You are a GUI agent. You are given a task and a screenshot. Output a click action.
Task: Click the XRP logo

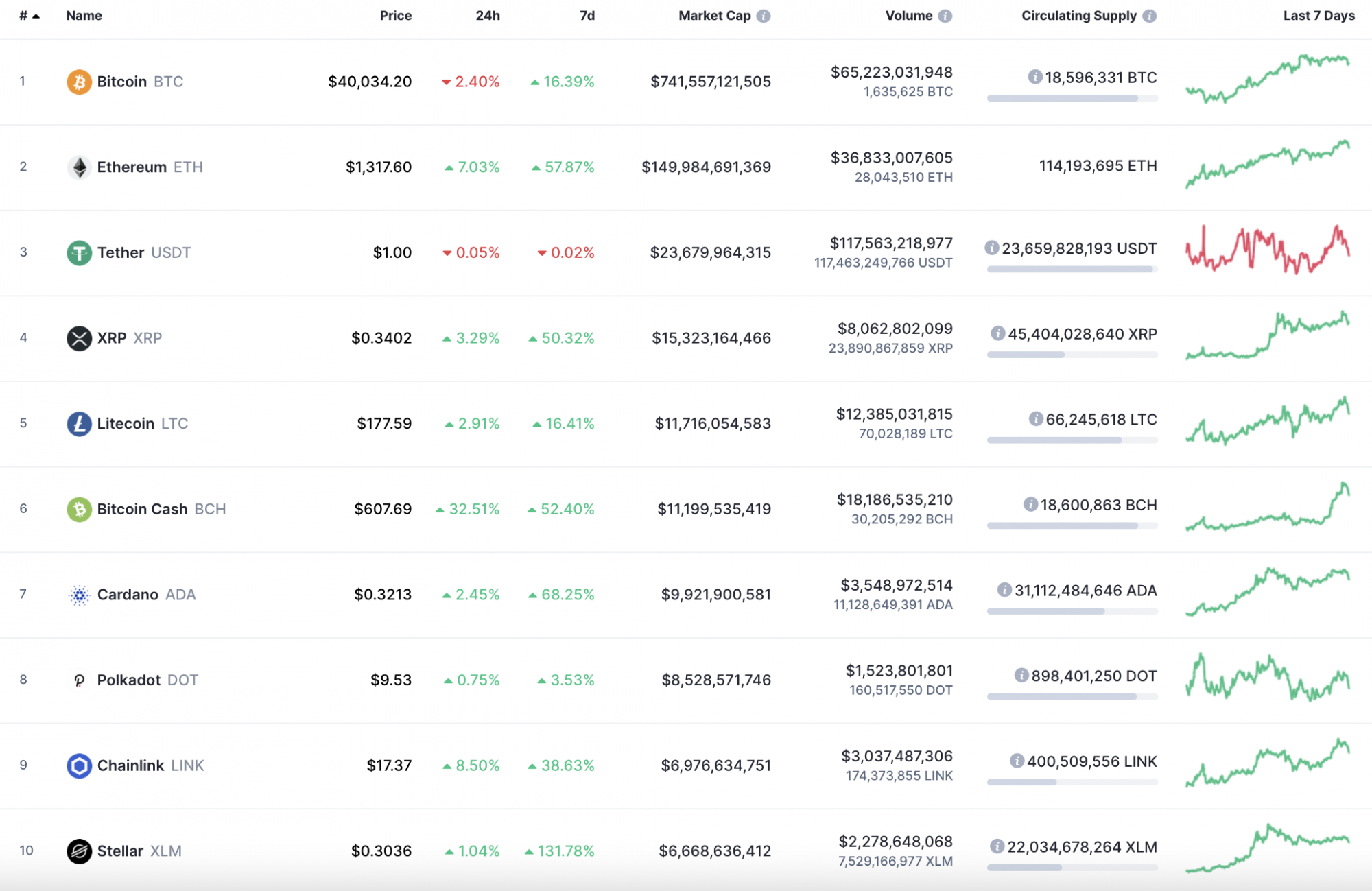(79, 337)
